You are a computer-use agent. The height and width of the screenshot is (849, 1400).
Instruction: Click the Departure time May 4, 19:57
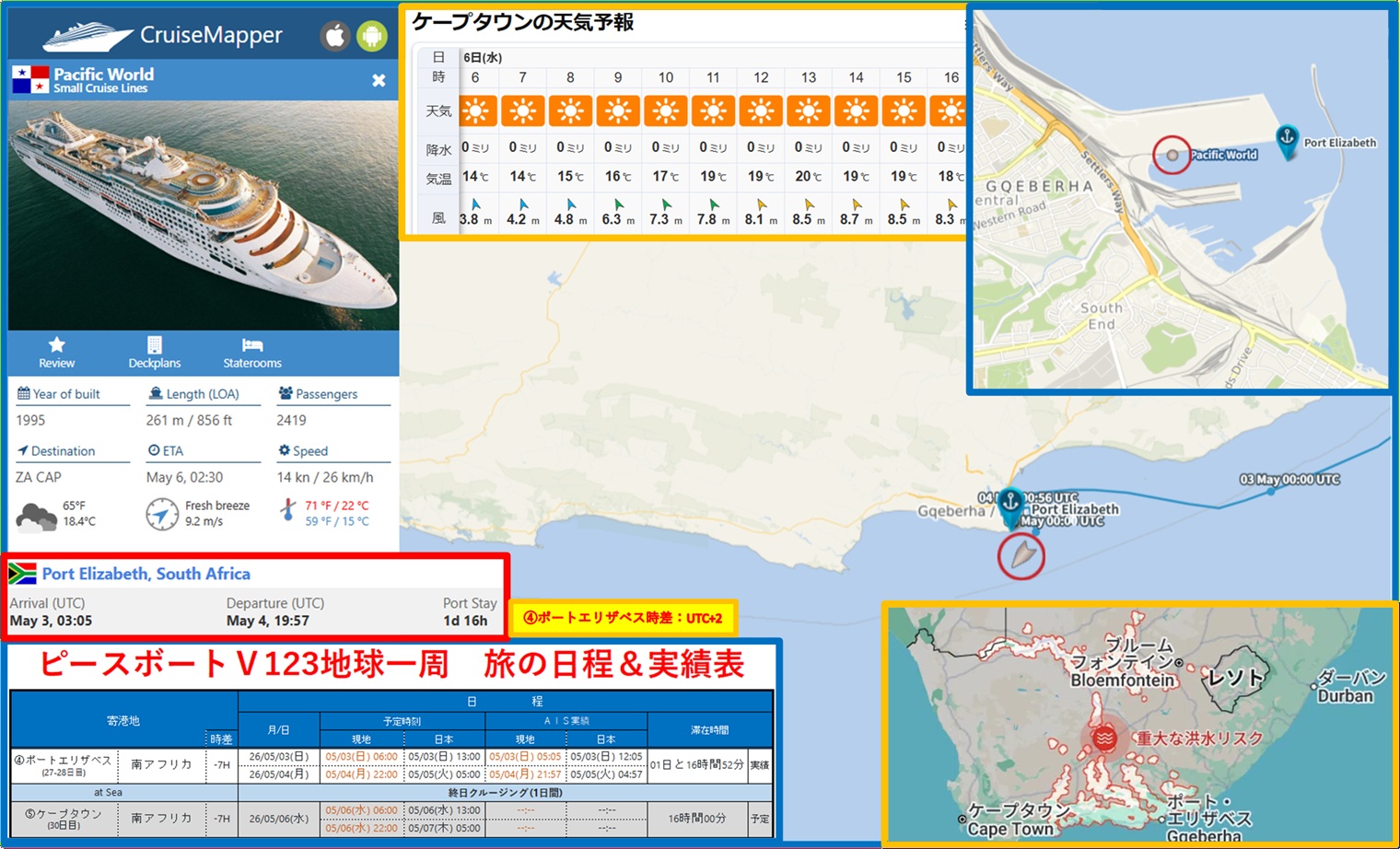click(268, 621)
